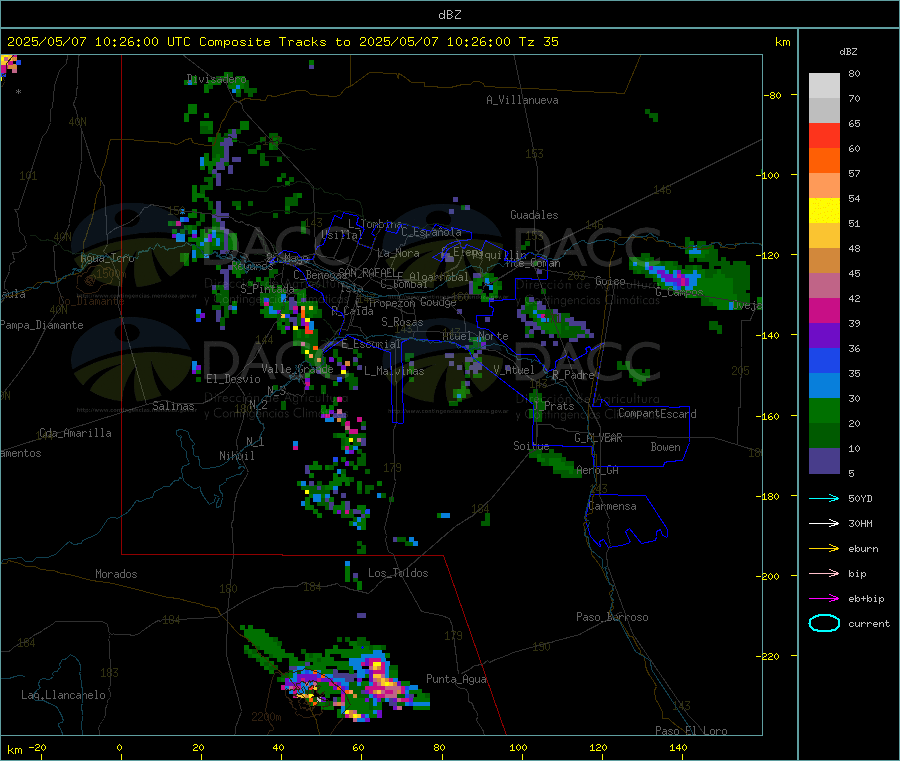Click the colored radar patch in top-left corner
The height and width of the screenshot is (761, 900).
tap(9, 65)
